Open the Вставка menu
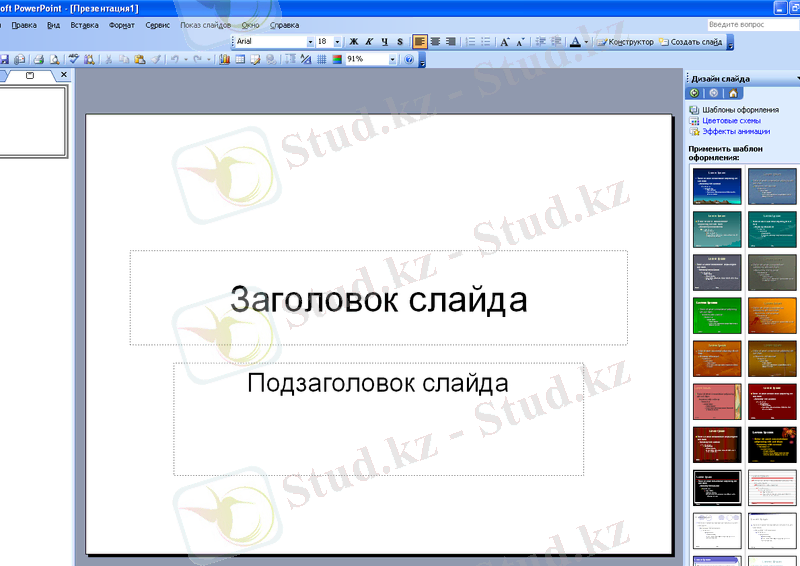 click(x=84, y=23)
